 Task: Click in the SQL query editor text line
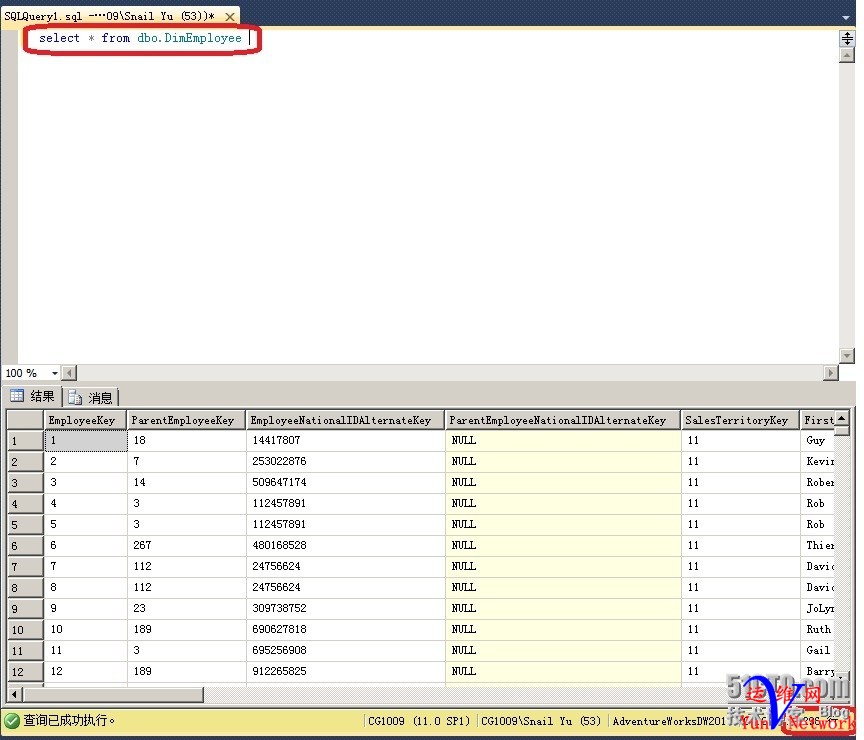point(140,38)
